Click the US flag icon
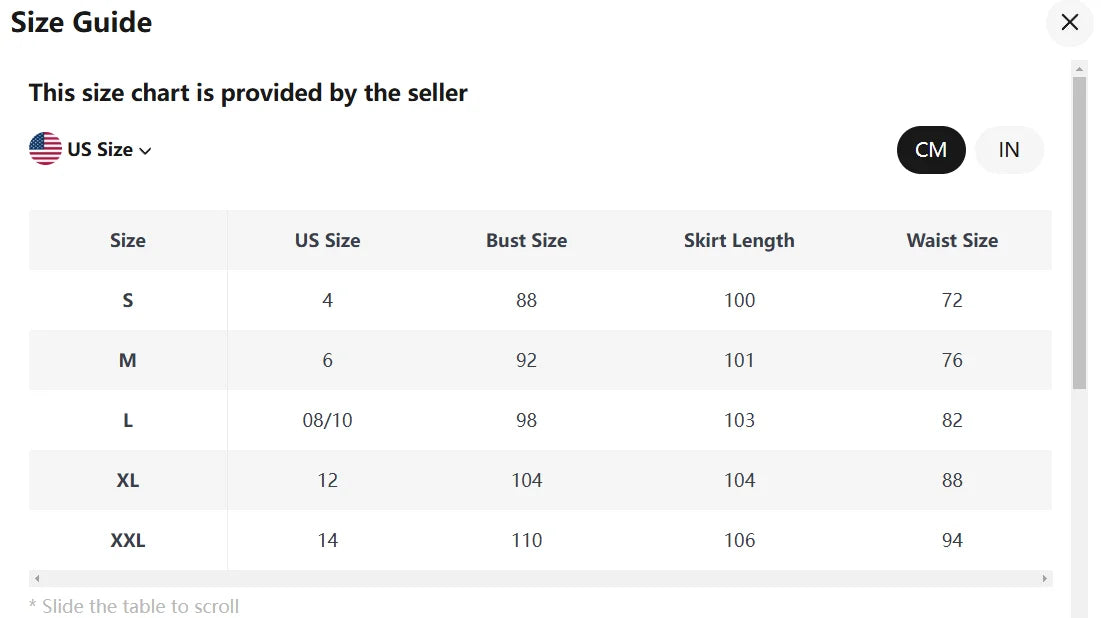The image size is (1101, 618). [44, 147]
